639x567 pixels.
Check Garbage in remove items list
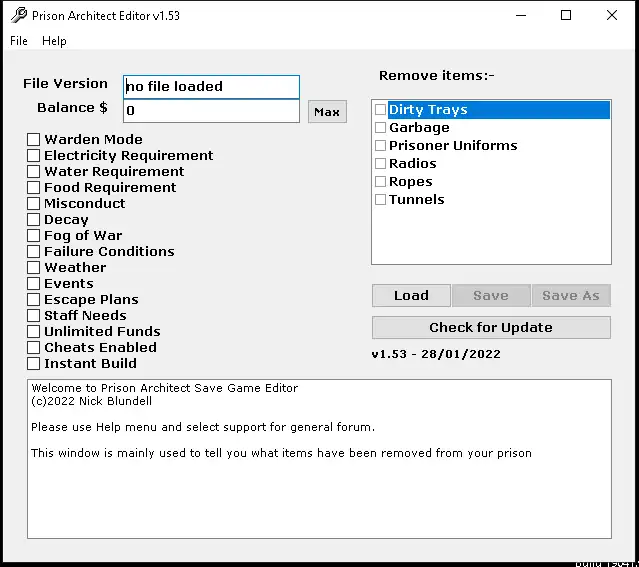coord(380,128)
